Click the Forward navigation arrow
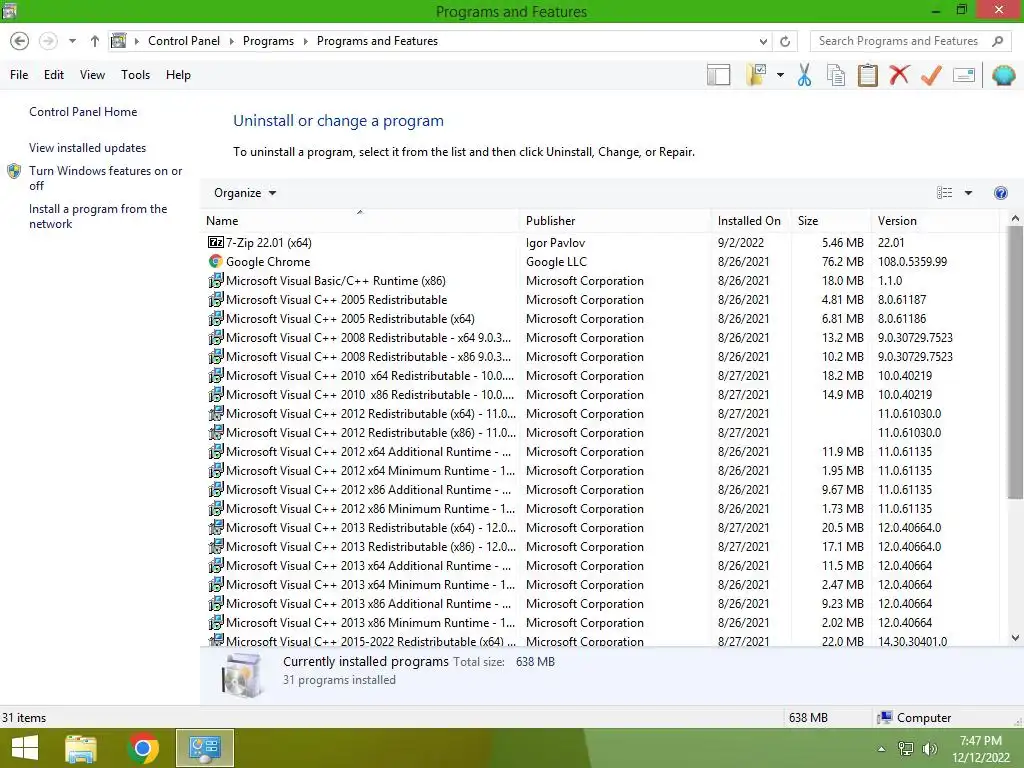This screenshot has width=1024, height=768. coord(48,41)
